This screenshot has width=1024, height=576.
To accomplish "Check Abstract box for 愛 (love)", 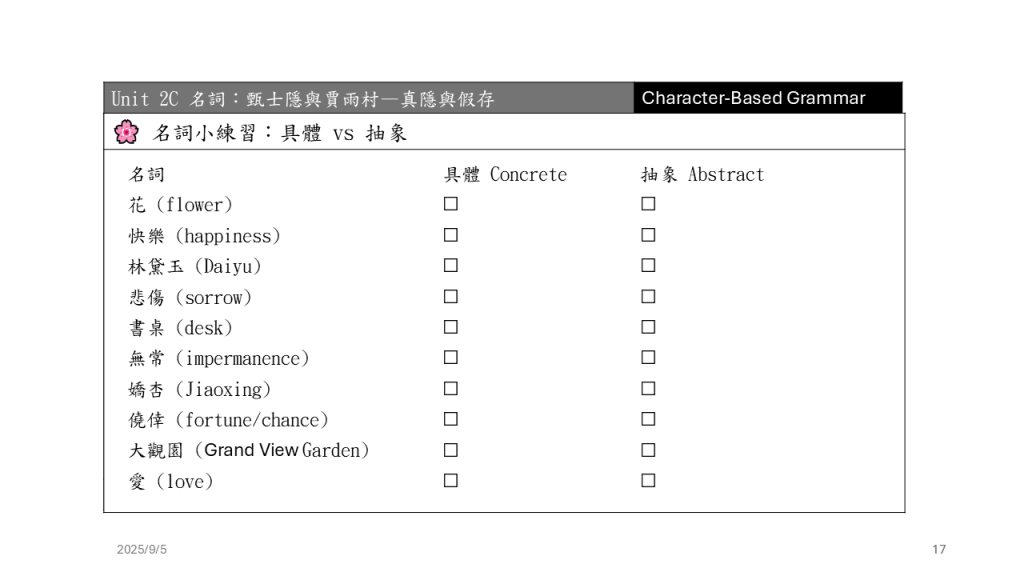I will [x=648, y=480].
